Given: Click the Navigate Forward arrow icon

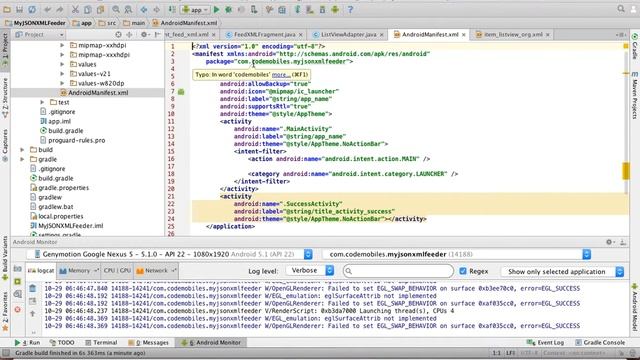Looking at the screenshot, I should 156,9.
